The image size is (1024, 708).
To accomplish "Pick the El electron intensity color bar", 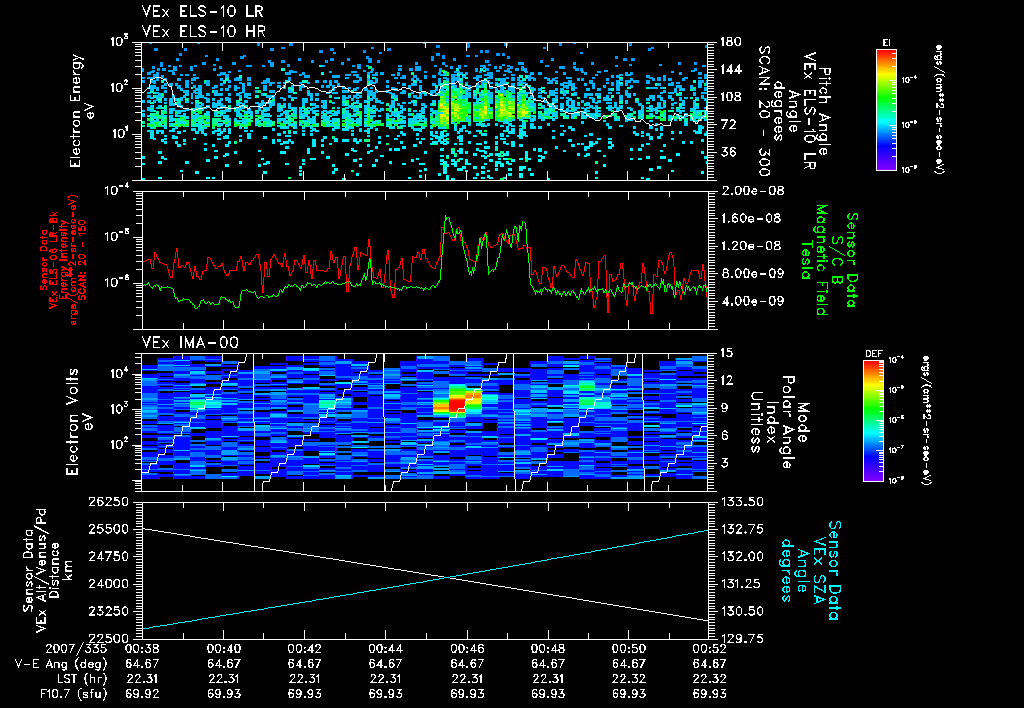I will coord(886,109).
